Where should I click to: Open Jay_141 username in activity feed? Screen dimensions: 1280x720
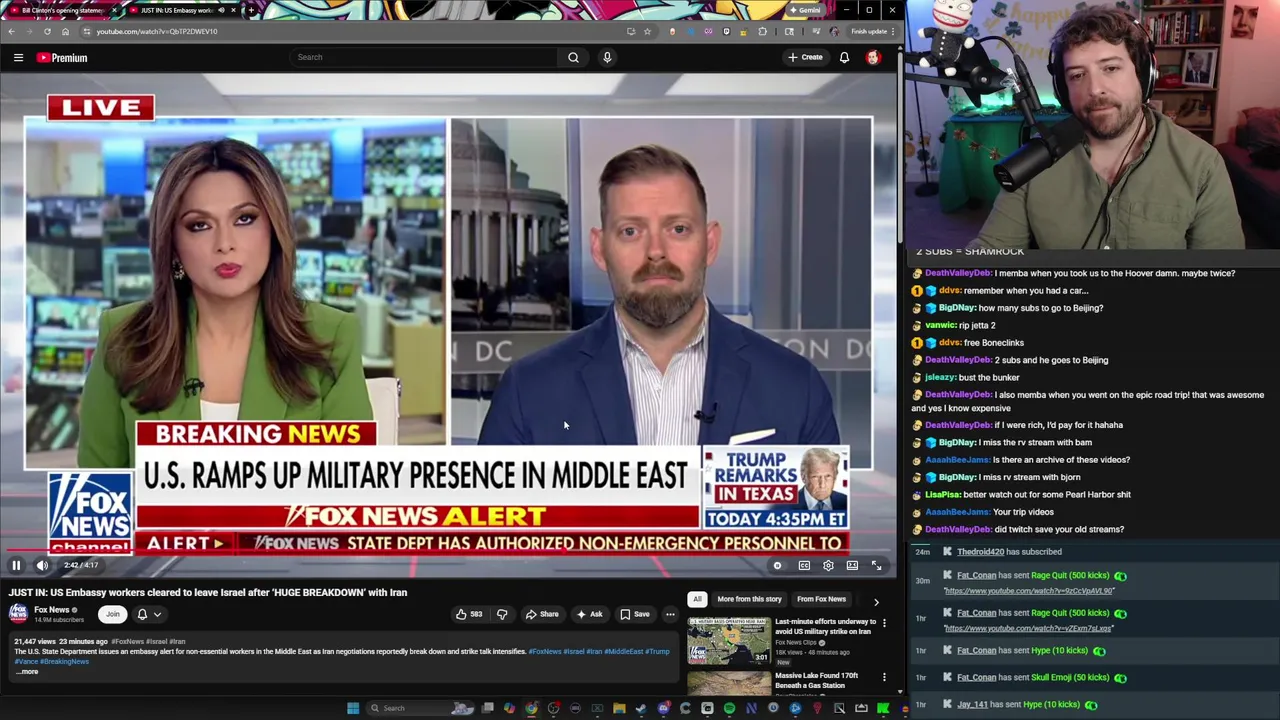pyautogui.click(x=972, y=705)
